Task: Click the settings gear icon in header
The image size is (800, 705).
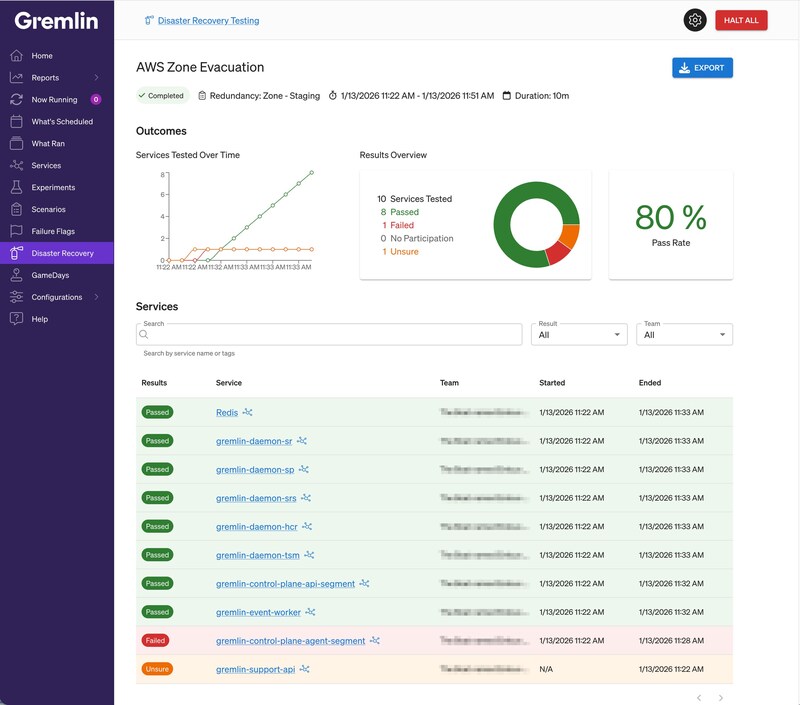Action: [695, 20]
